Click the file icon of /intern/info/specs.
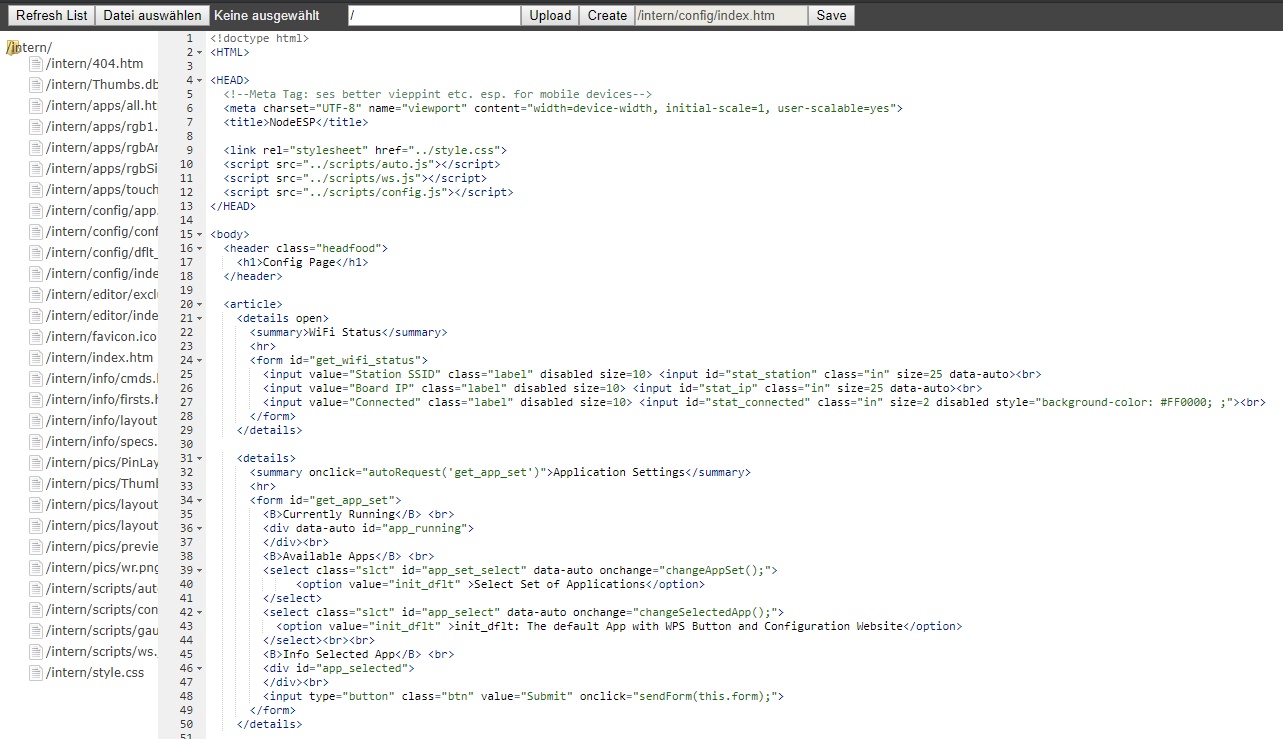This screenshot has height=739, width=1283. (36, 442)
